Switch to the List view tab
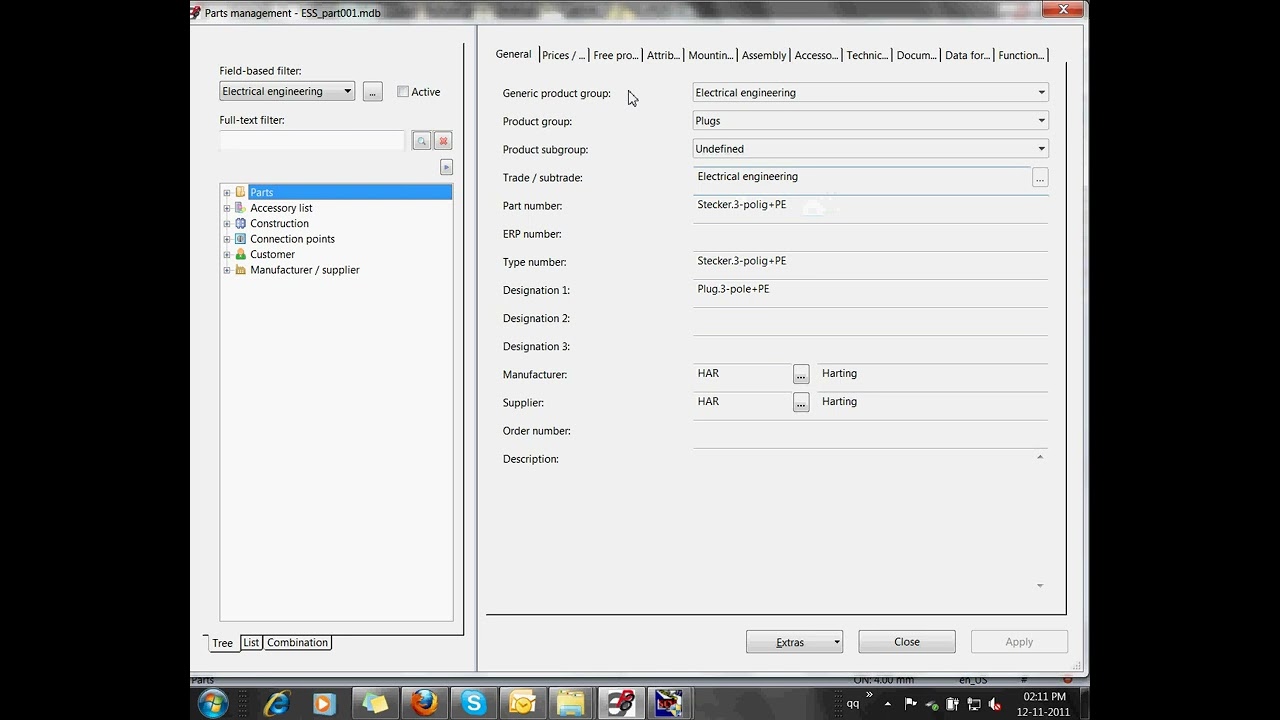 [x=250, y=643]
